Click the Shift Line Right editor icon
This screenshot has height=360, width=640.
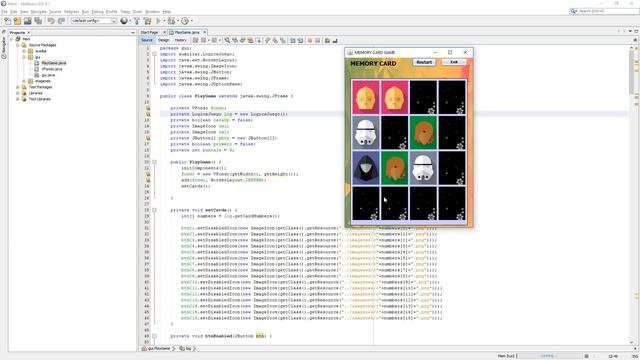point(300,40)
